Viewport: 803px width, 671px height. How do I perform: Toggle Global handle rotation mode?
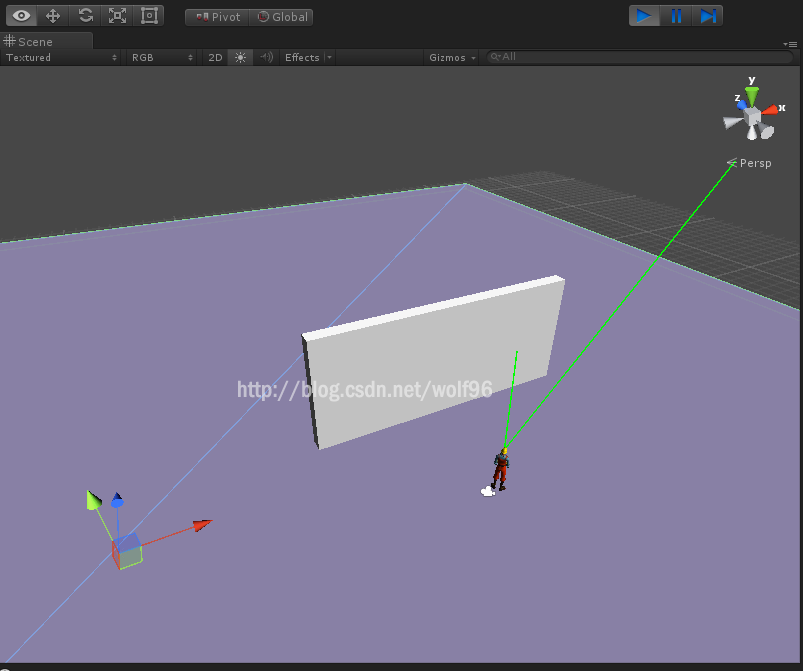tap(281, 17)
